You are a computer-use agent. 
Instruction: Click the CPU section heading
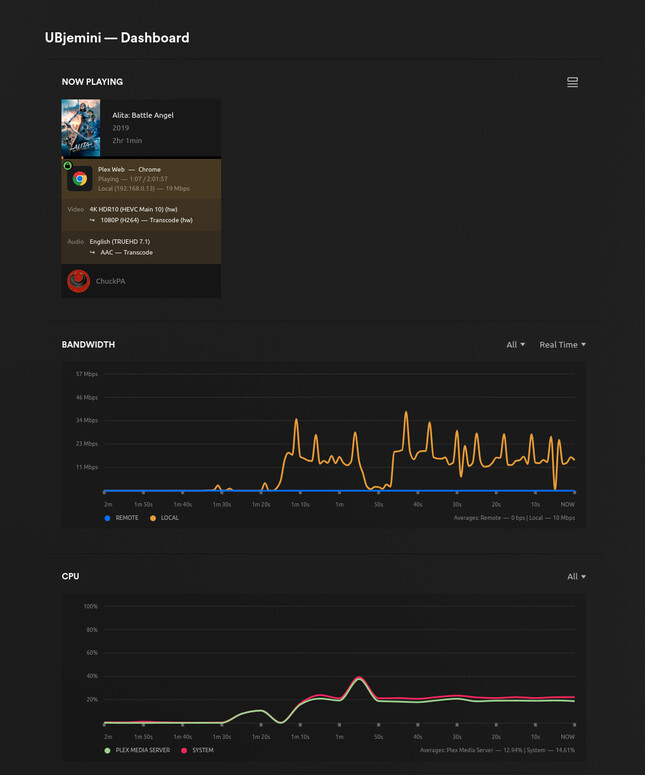point(70,576)
